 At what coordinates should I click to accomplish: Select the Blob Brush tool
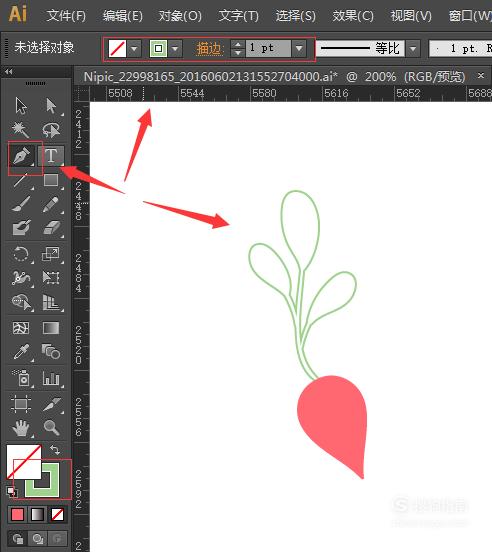[21, 228]
